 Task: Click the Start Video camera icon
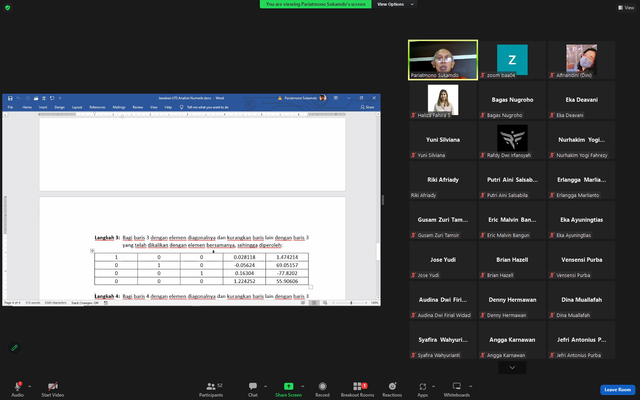click(x=53, y=386)
